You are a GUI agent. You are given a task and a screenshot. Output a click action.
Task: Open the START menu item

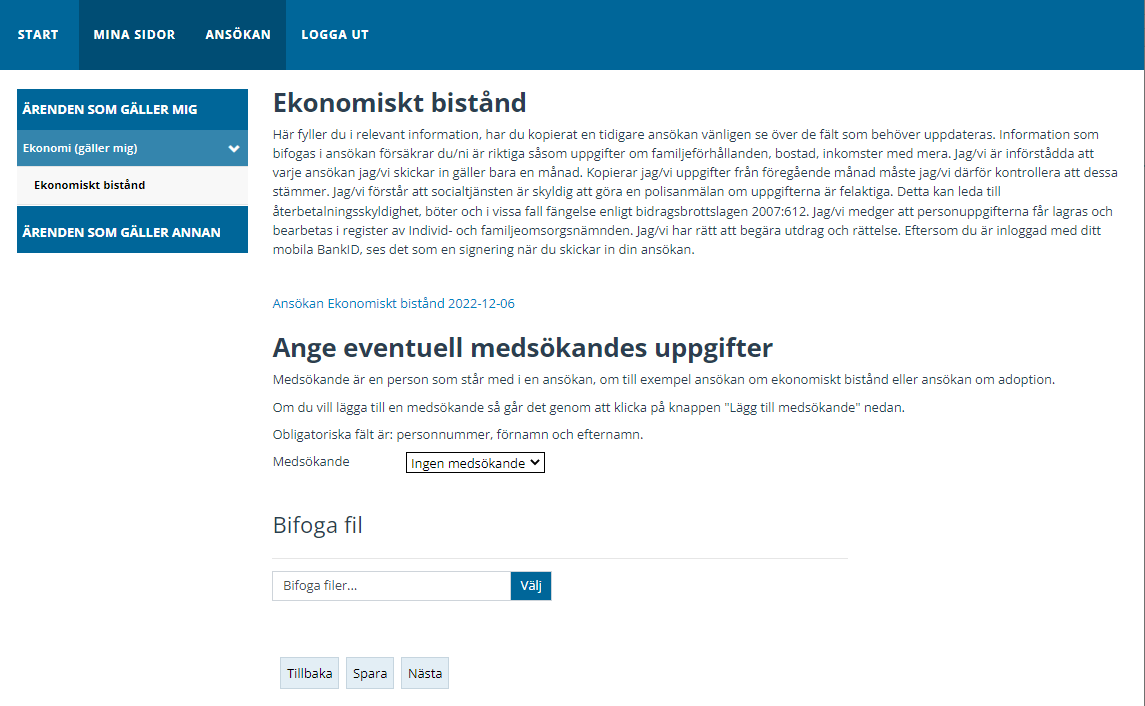(x=38, y=34)
